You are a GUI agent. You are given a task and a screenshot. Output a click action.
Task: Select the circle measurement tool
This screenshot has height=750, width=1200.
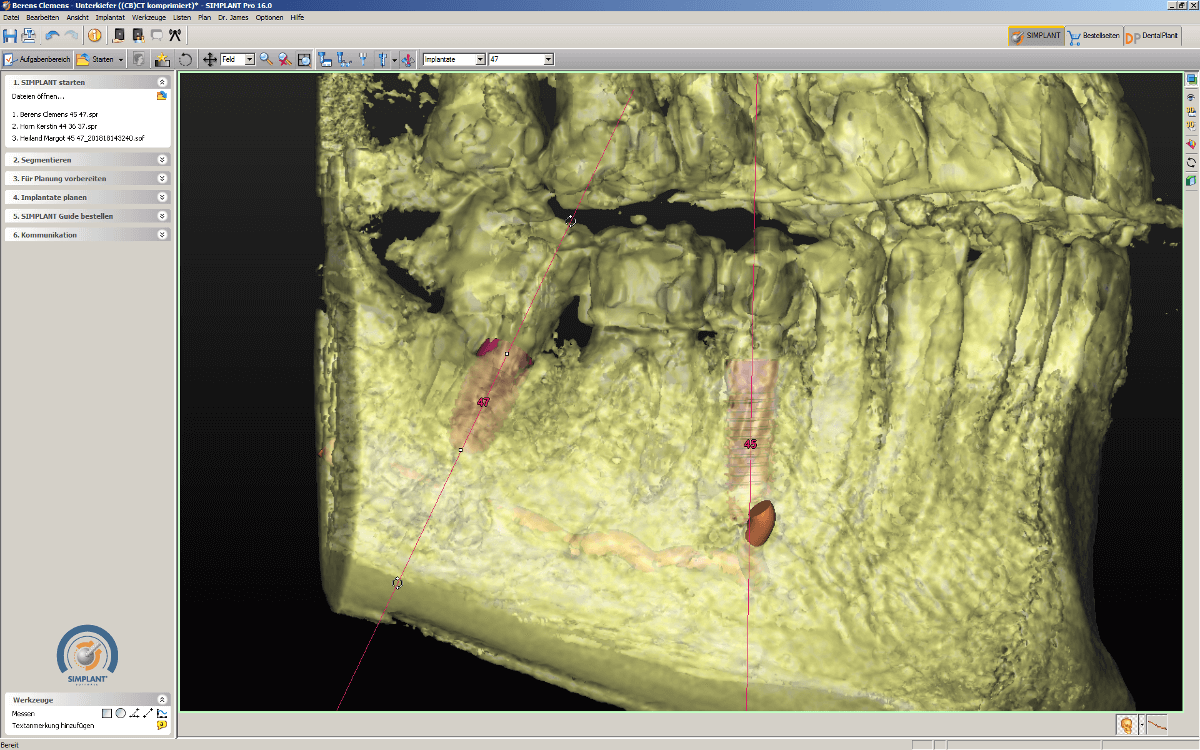(x=120, y=713)
